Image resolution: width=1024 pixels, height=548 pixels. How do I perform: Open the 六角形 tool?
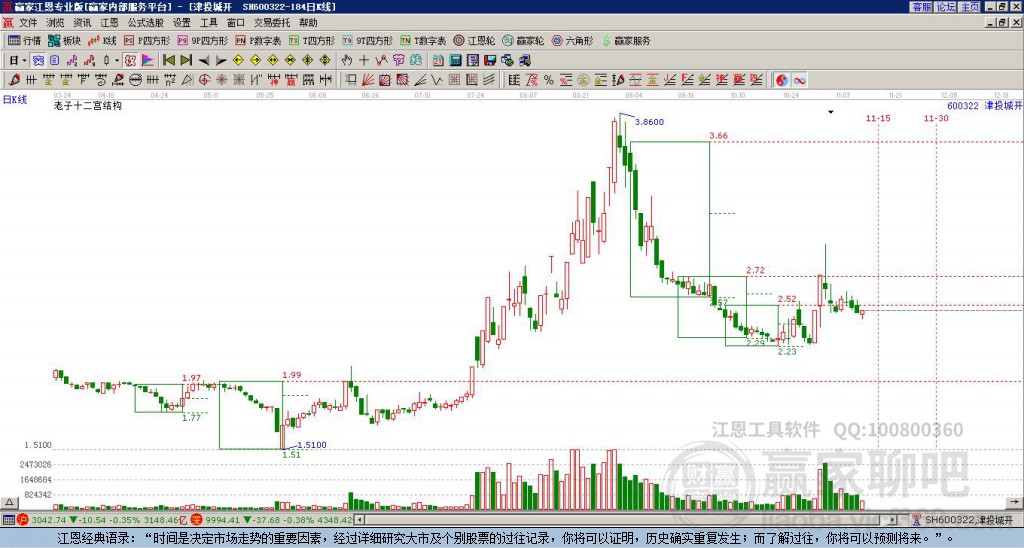572,40
